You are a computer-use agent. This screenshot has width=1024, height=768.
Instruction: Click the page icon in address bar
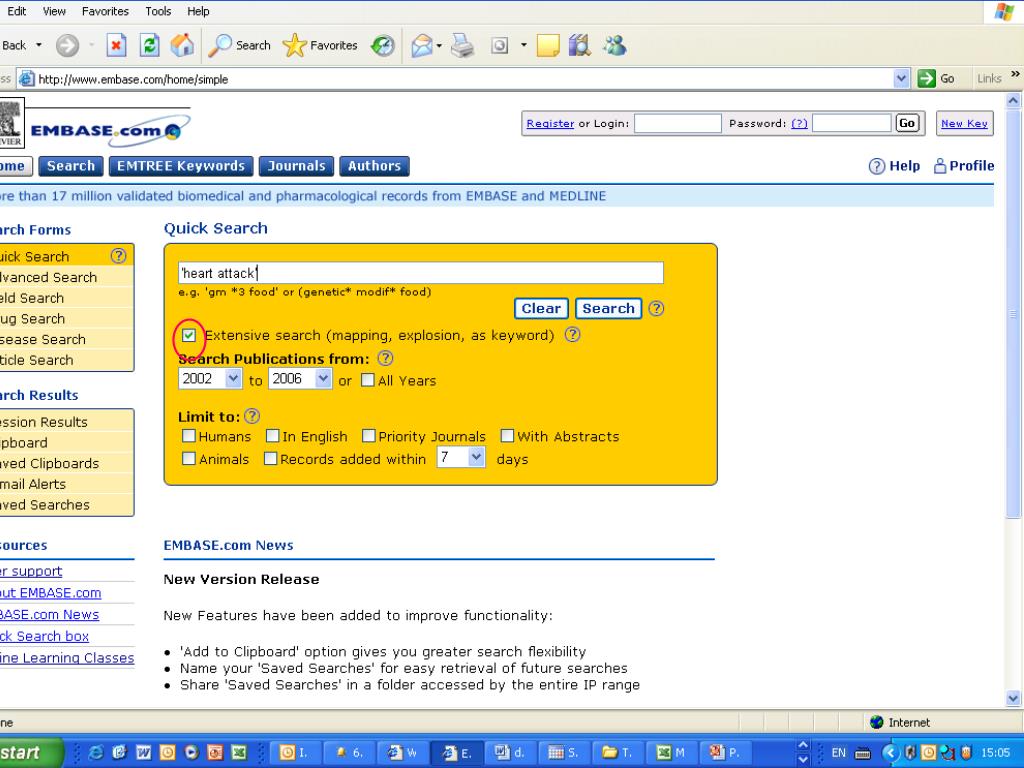click(26, 79)
